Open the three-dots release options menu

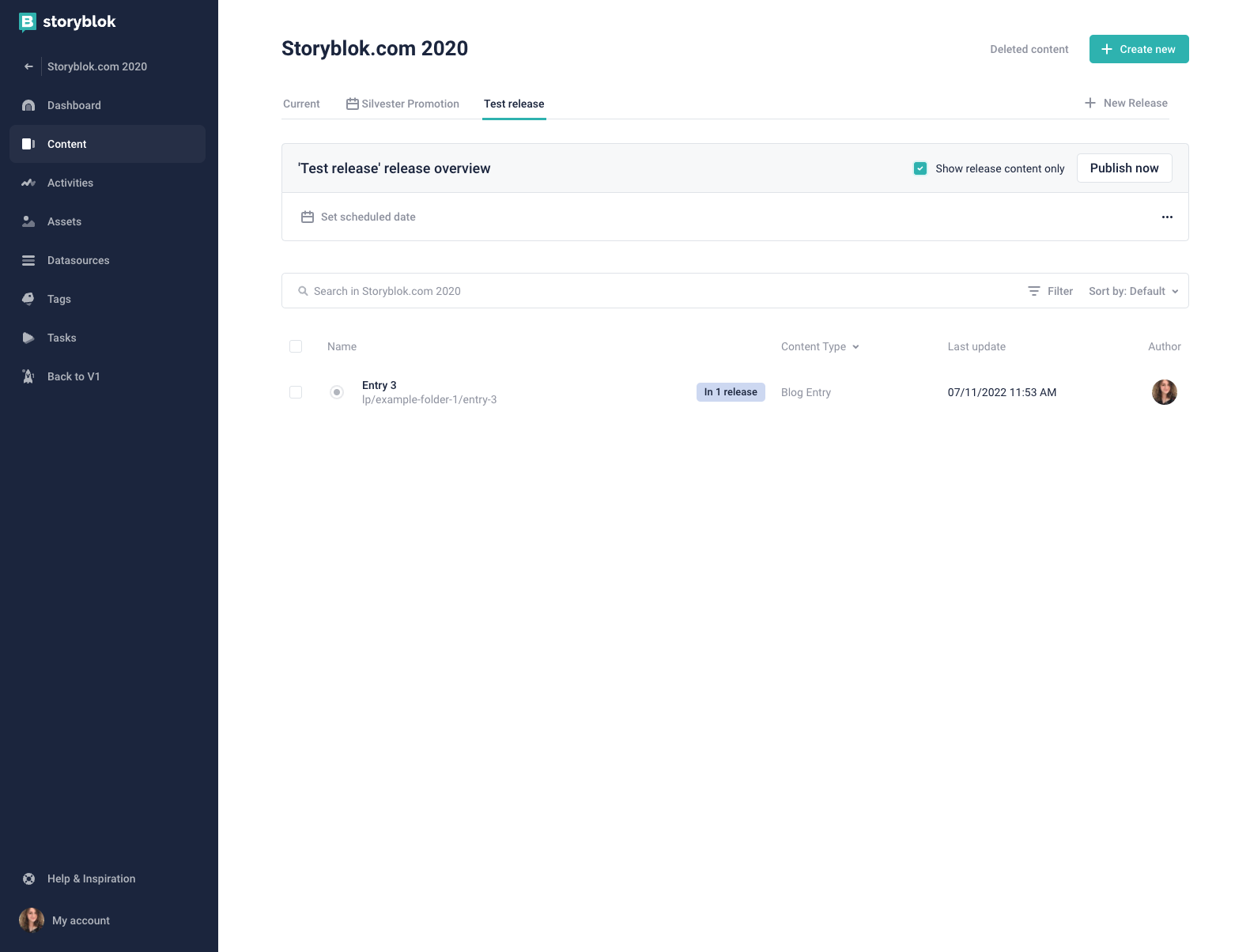[1167, 217]
